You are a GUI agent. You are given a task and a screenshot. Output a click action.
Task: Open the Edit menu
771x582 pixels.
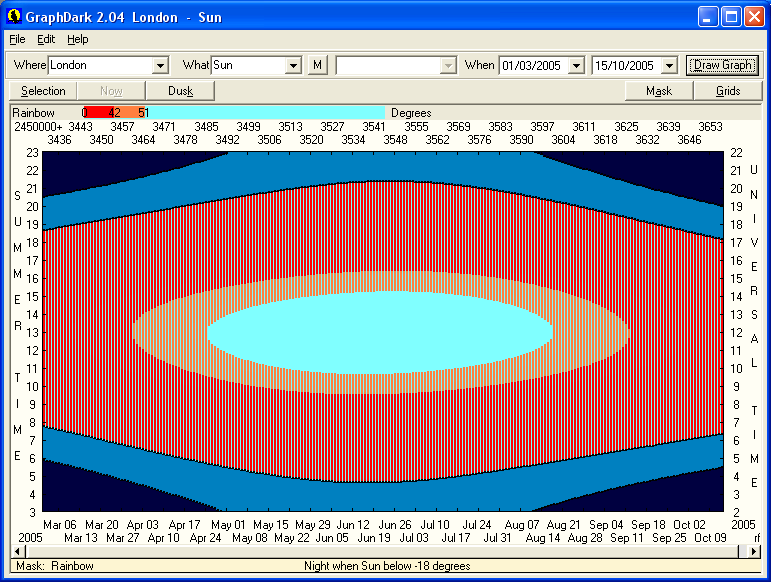tap(46, 39)
